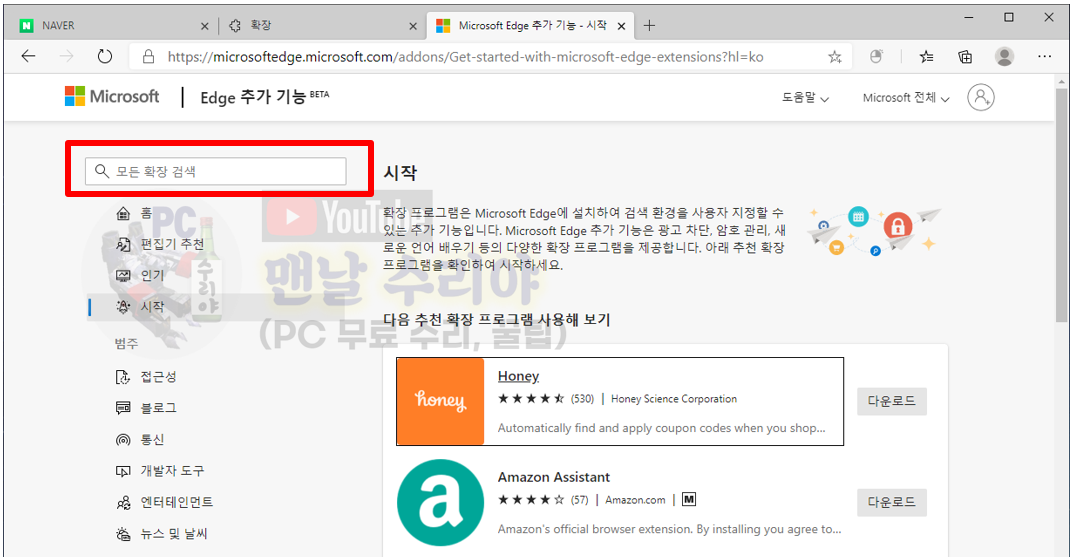
Task: Open the 뉴스 및 날씨 category
Action: tap(162, 534)
